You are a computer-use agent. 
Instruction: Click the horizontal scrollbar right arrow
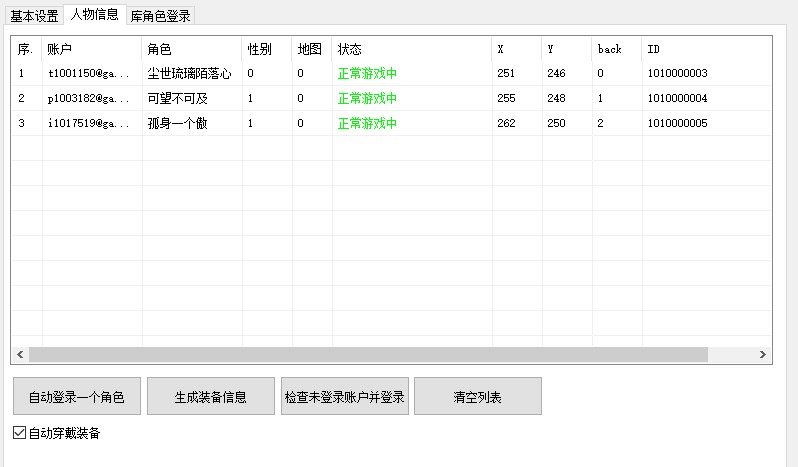762,355
